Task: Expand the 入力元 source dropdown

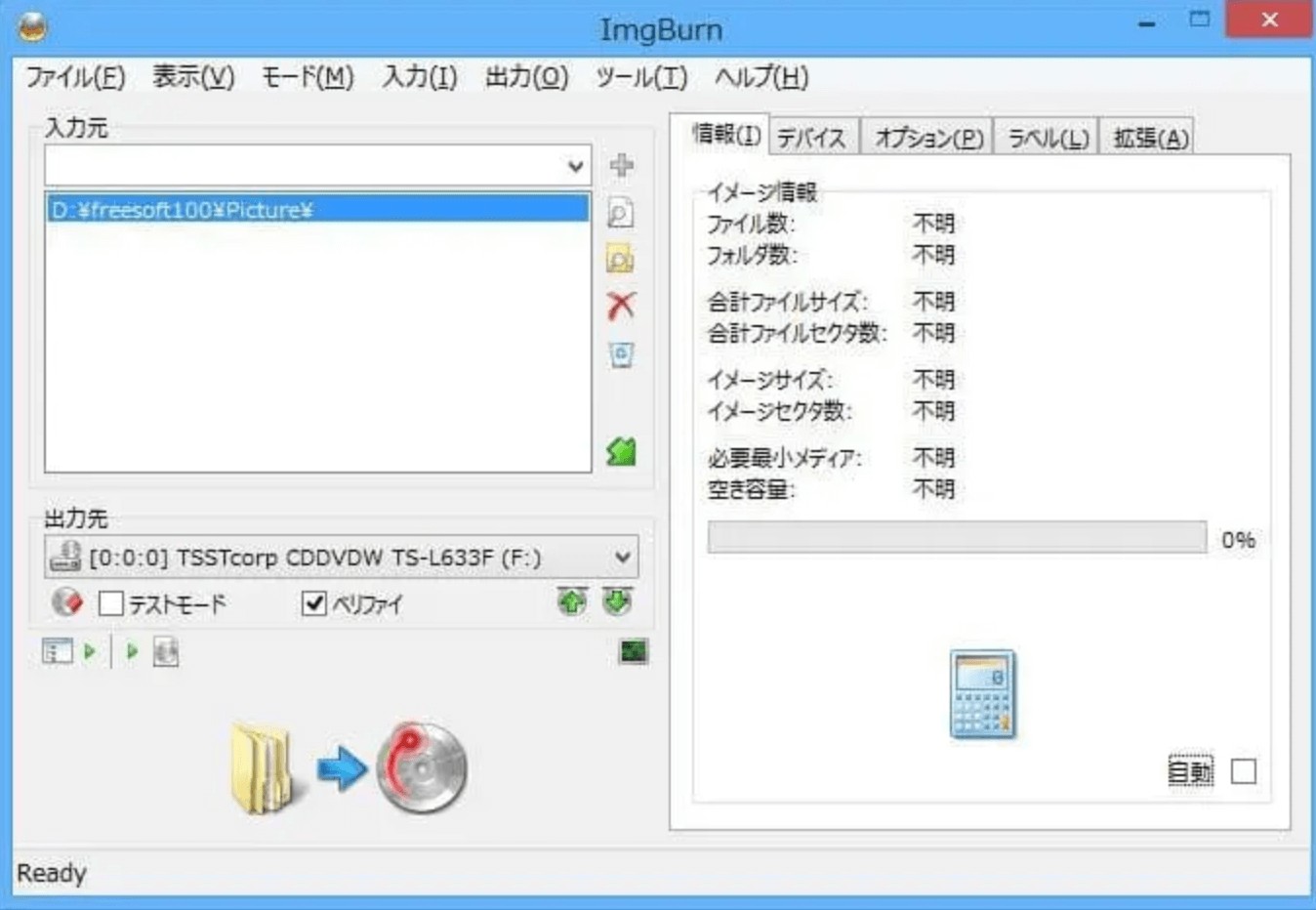Action: (576, 166)
